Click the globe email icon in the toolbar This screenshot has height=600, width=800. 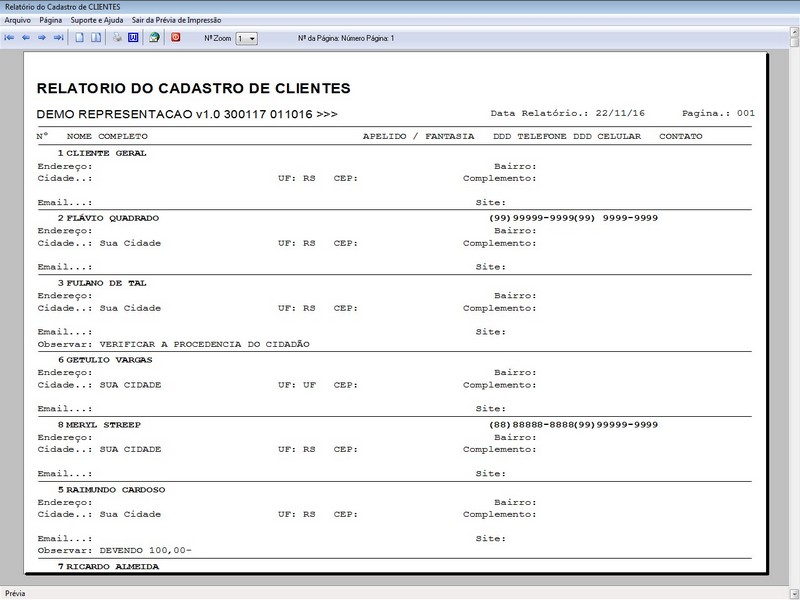pos(154,38)
